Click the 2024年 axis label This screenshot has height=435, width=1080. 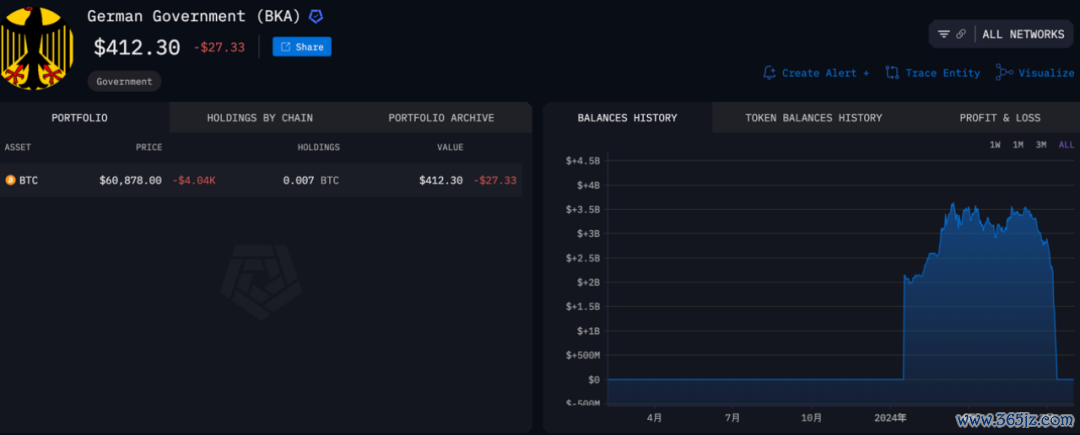click(x=891, y=417)
